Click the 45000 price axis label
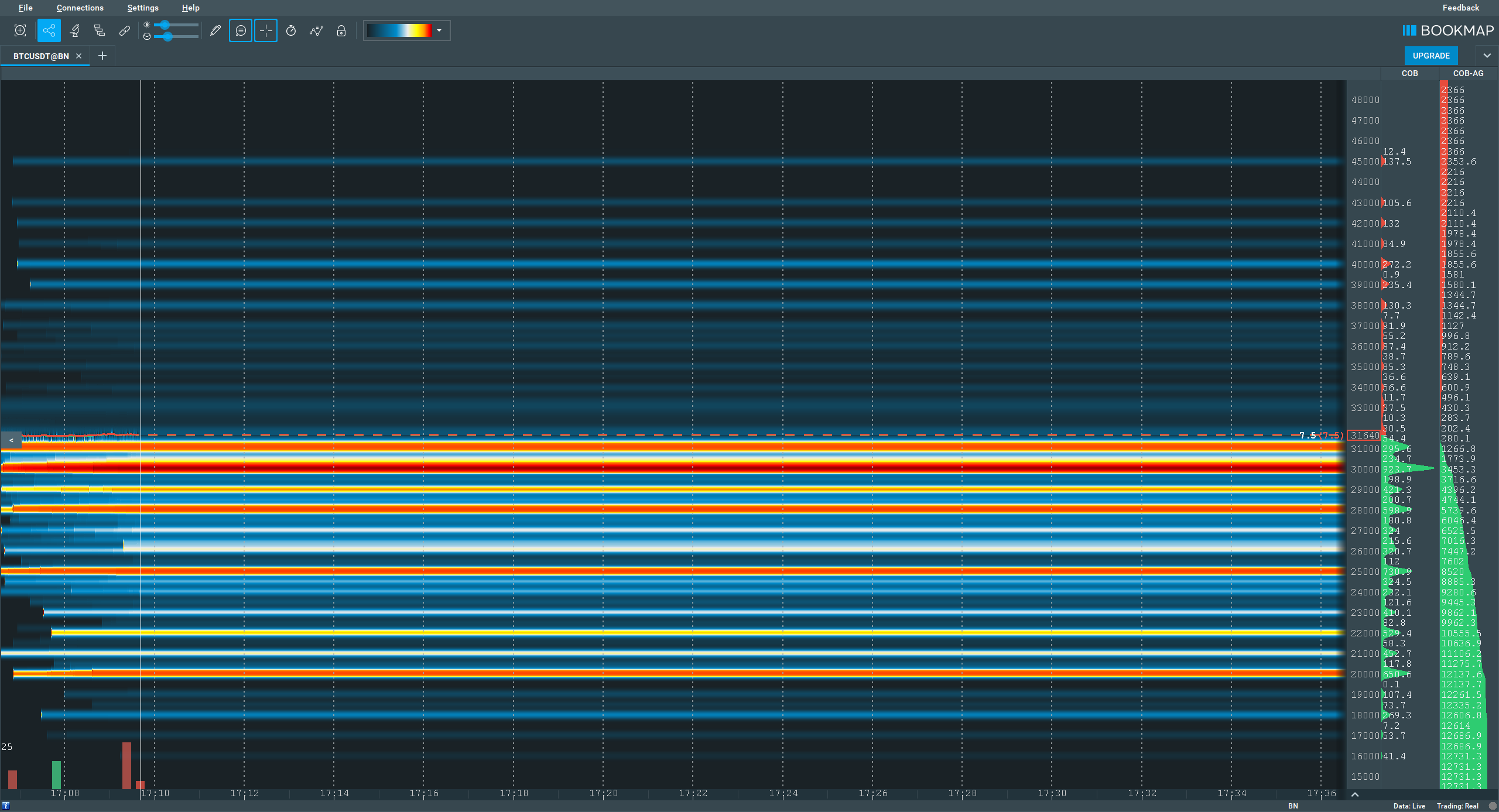The image size is (1499, 812). 1365,162
